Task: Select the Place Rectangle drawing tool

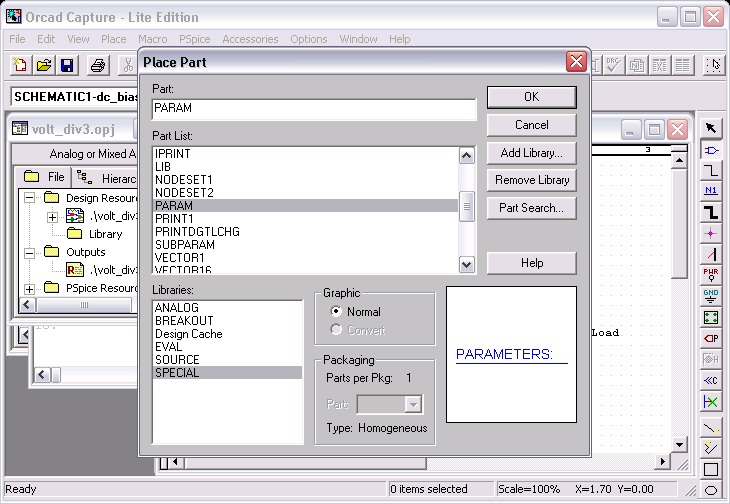Action: [x=711, y=470]
